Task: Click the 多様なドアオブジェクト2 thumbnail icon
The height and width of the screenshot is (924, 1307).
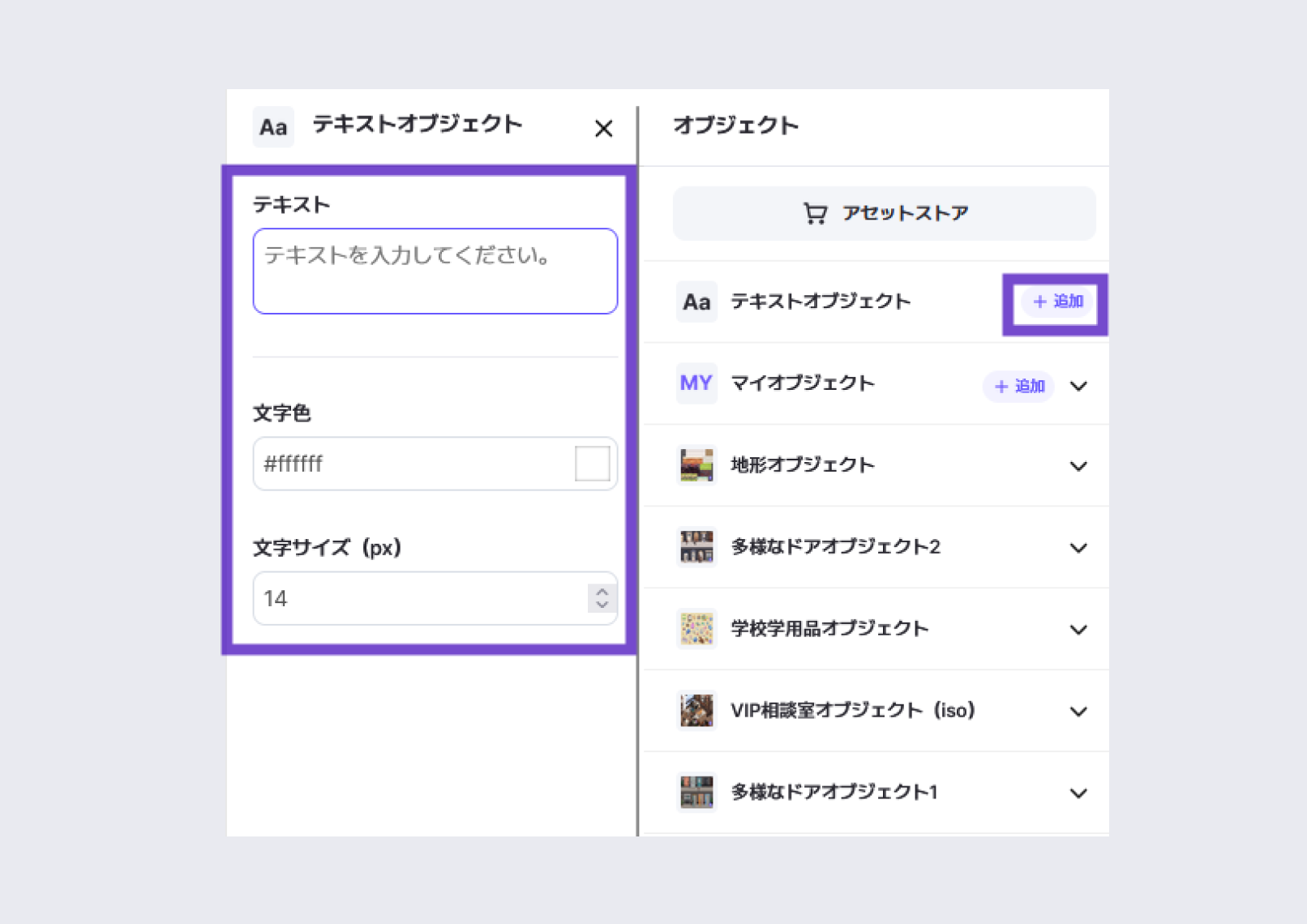Action: (696, 547)
